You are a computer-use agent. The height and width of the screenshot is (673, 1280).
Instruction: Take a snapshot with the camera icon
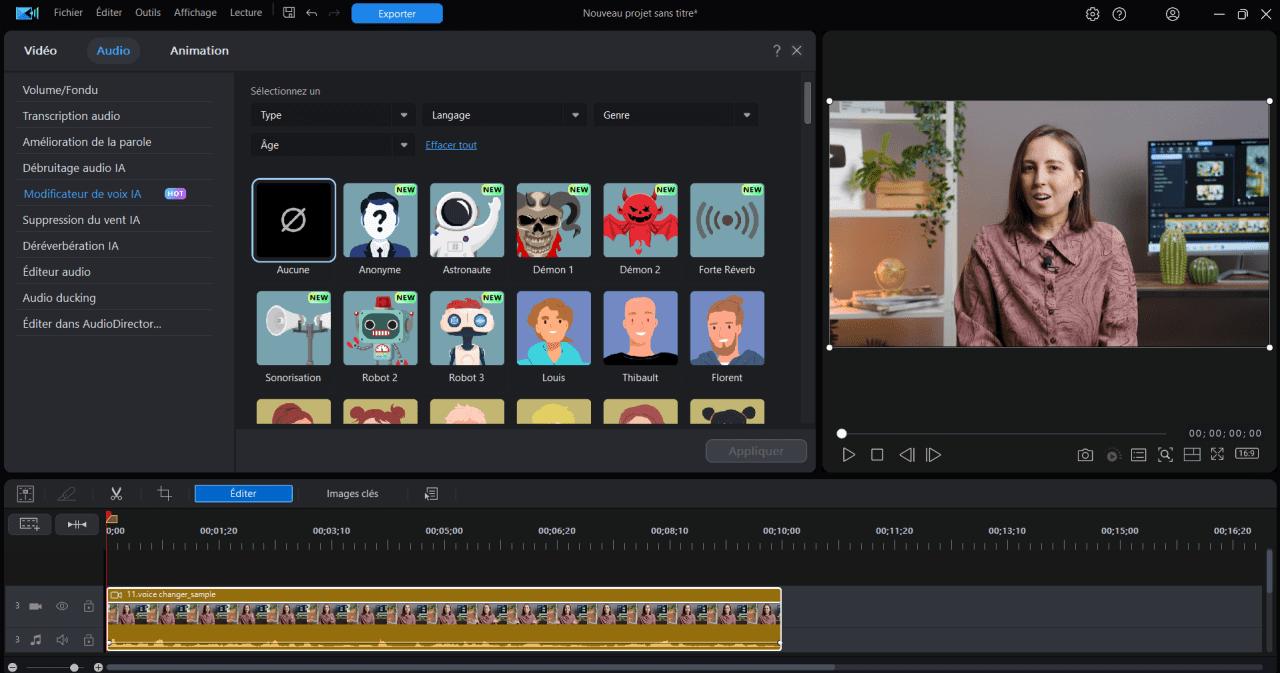click(1085, 455)
